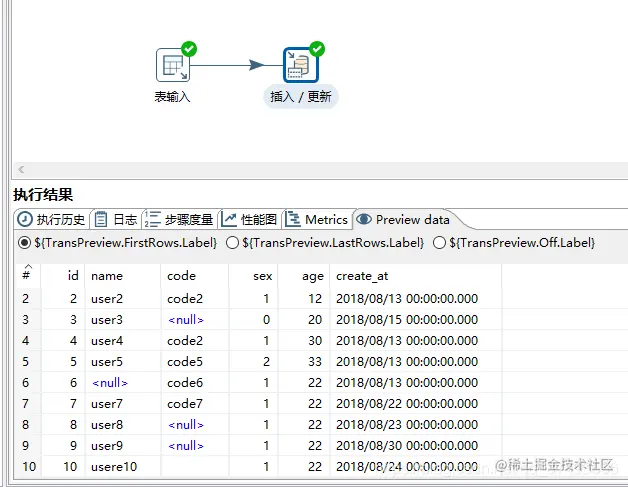Select the TransPreview.LastRows radio button
The height and width of the screenshot is (487, 628).
[x=232, y=243]
